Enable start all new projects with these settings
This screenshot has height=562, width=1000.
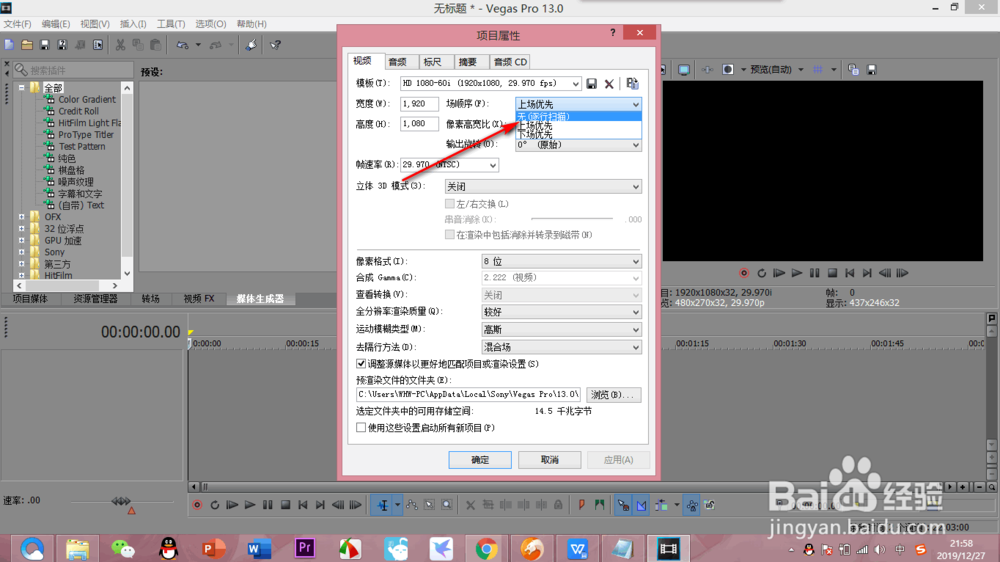tap(361, 427)
